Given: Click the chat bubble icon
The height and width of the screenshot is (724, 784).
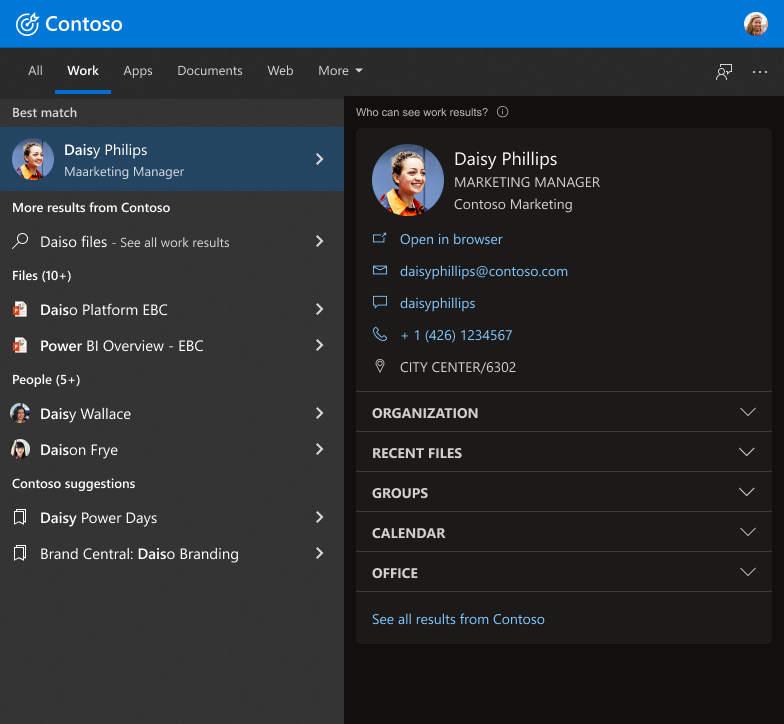Looking at the screenshot, I should 380,302.
